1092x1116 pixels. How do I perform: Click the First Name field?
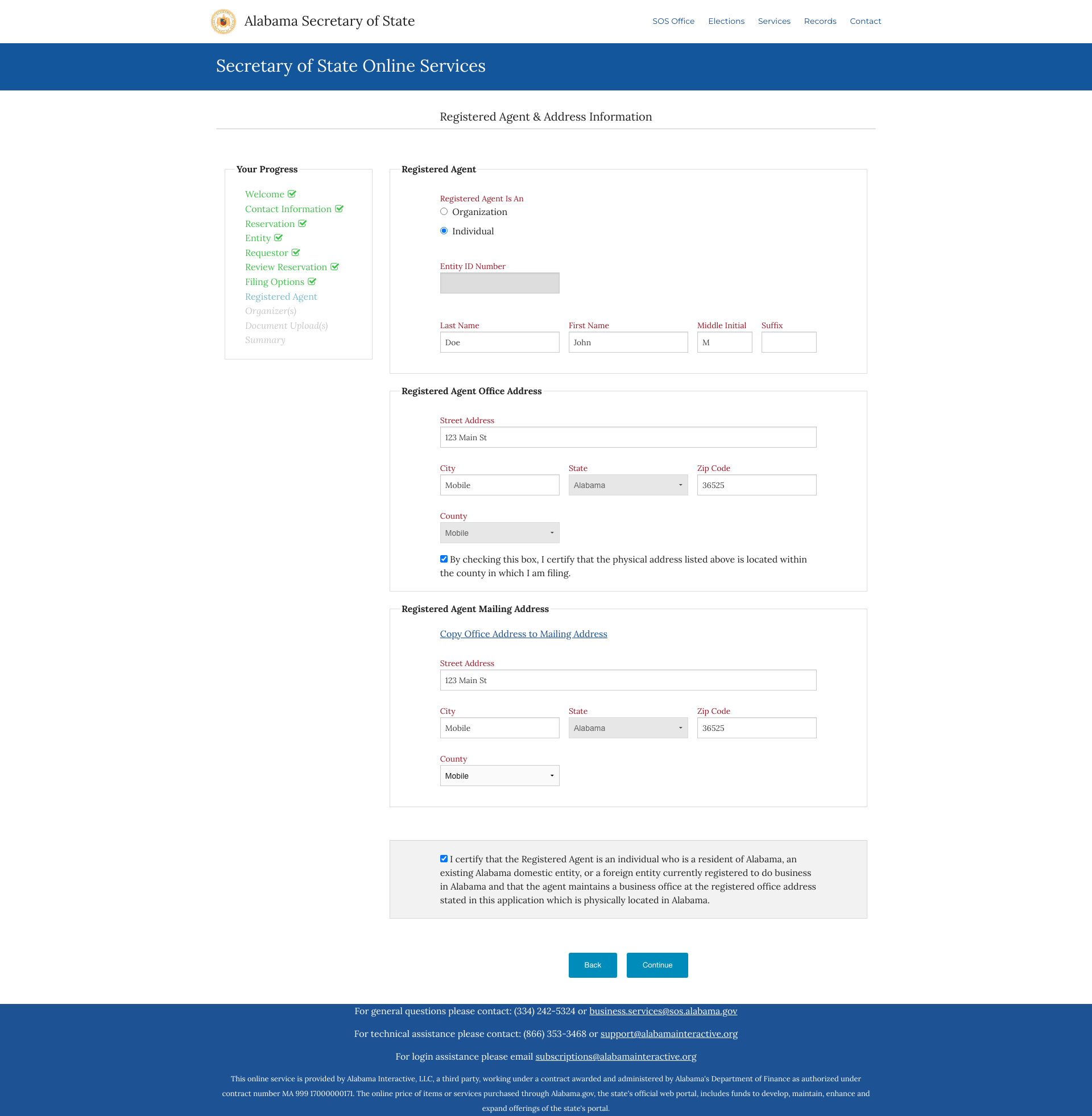[628, 342]
